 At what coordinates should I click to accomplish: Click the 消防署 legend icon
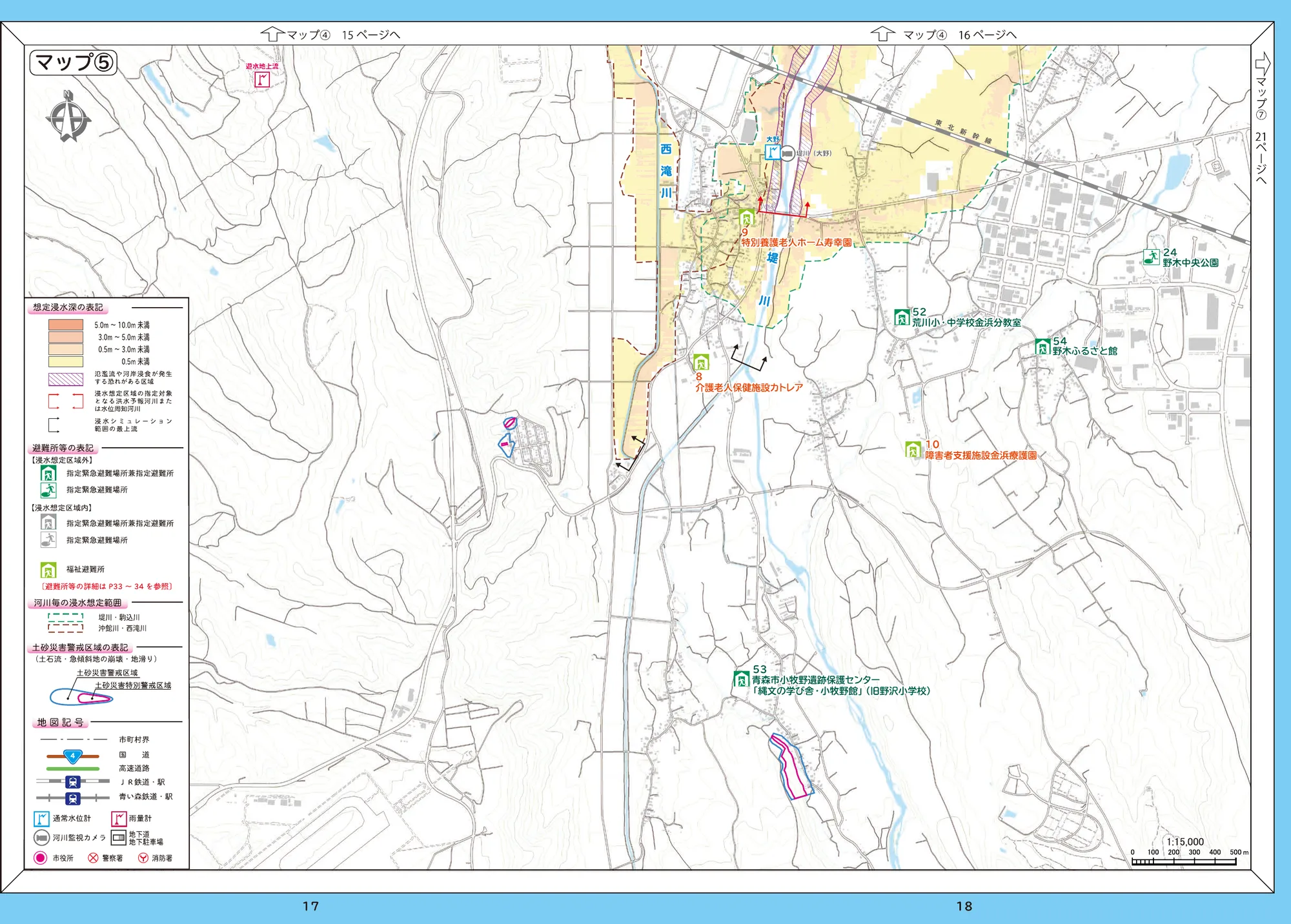143,858
